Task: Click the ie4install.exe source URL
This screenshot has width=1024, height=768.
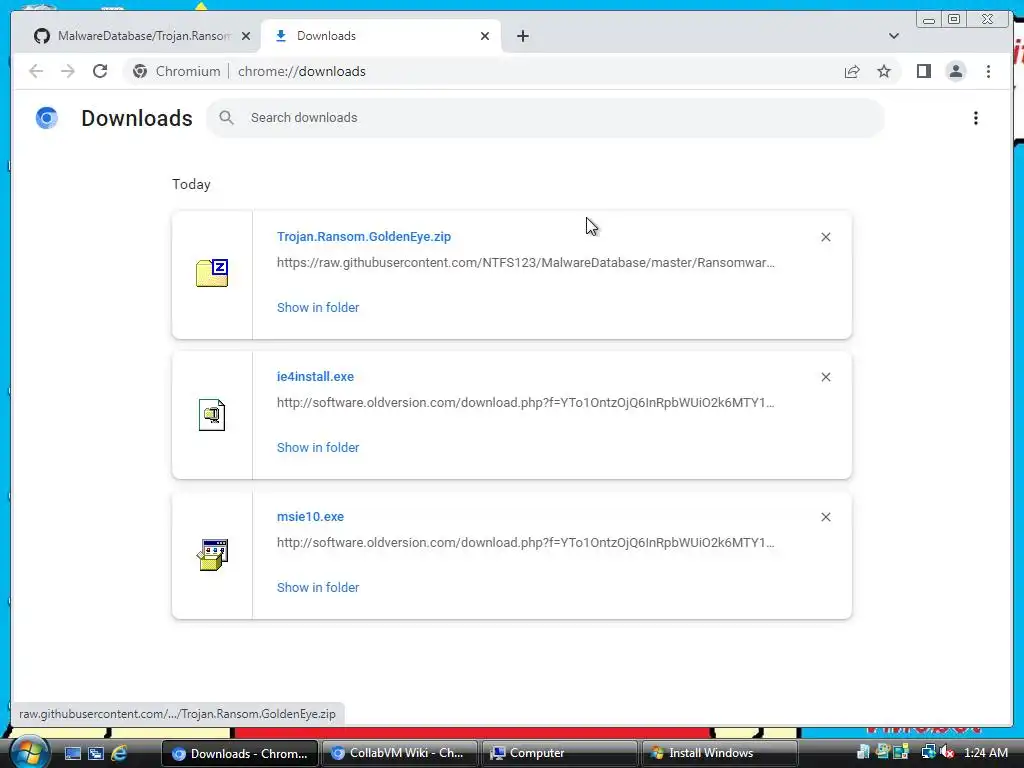Action: click(526, 402)
